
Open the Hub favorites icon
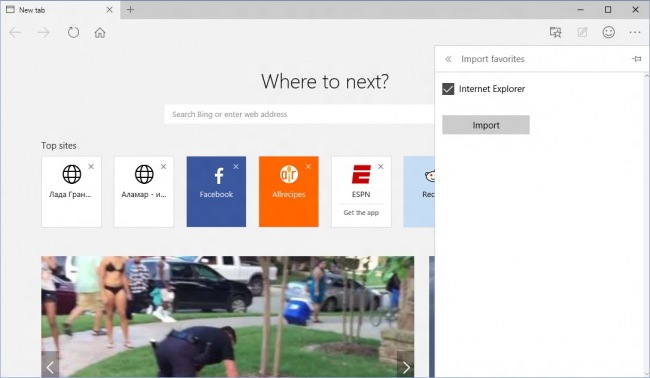(x=555, y=32)
